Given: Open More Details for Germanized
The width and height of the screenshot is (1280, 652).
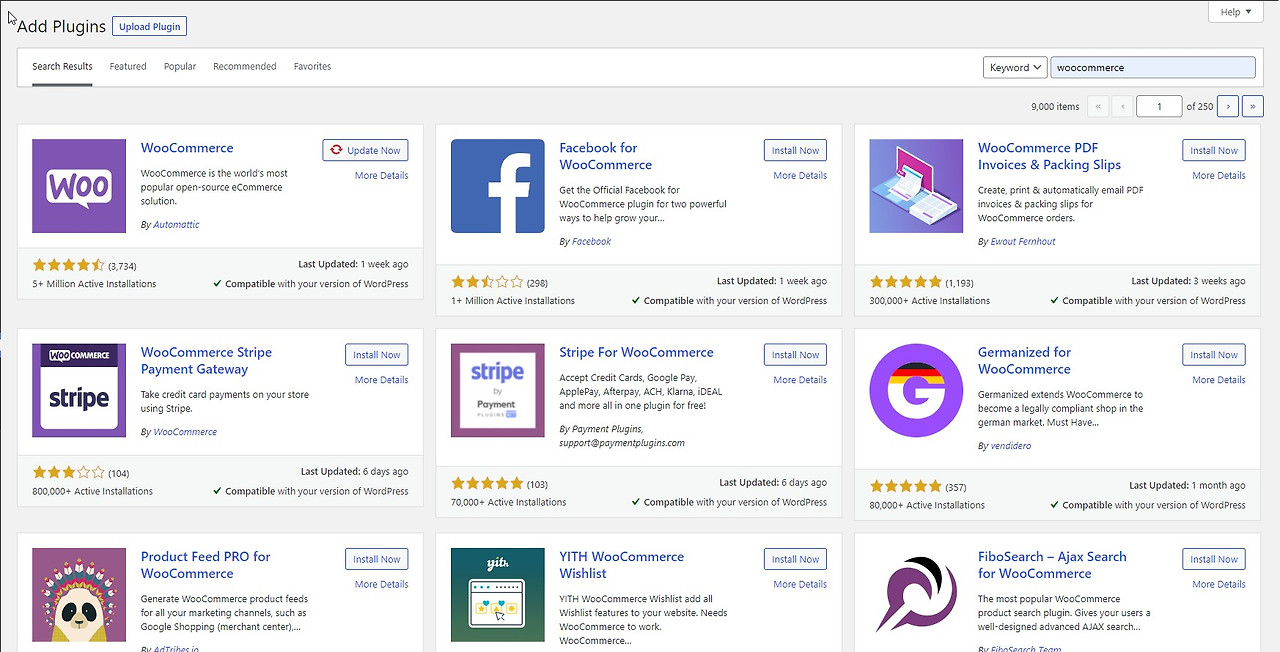Looking at the screenshot, I should point(1219,380).
